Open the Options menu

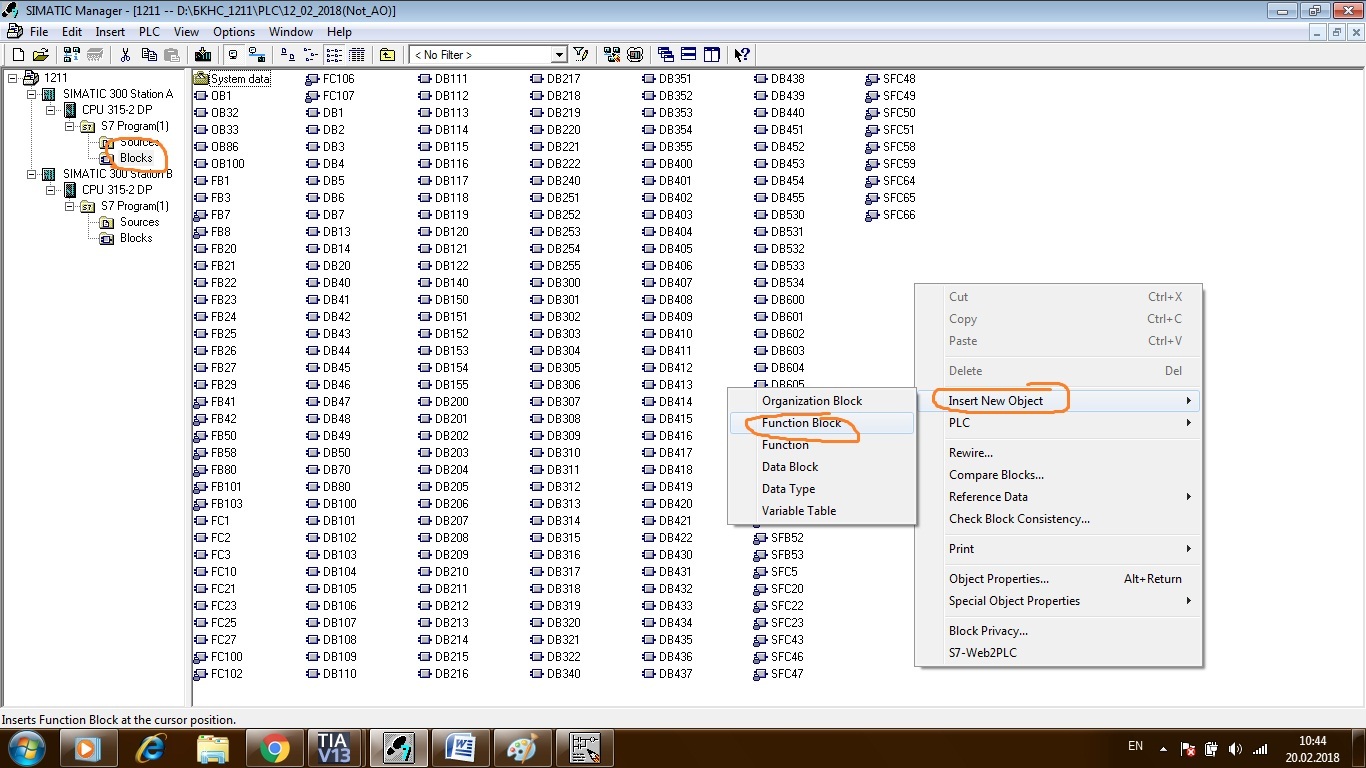[234, 32]
